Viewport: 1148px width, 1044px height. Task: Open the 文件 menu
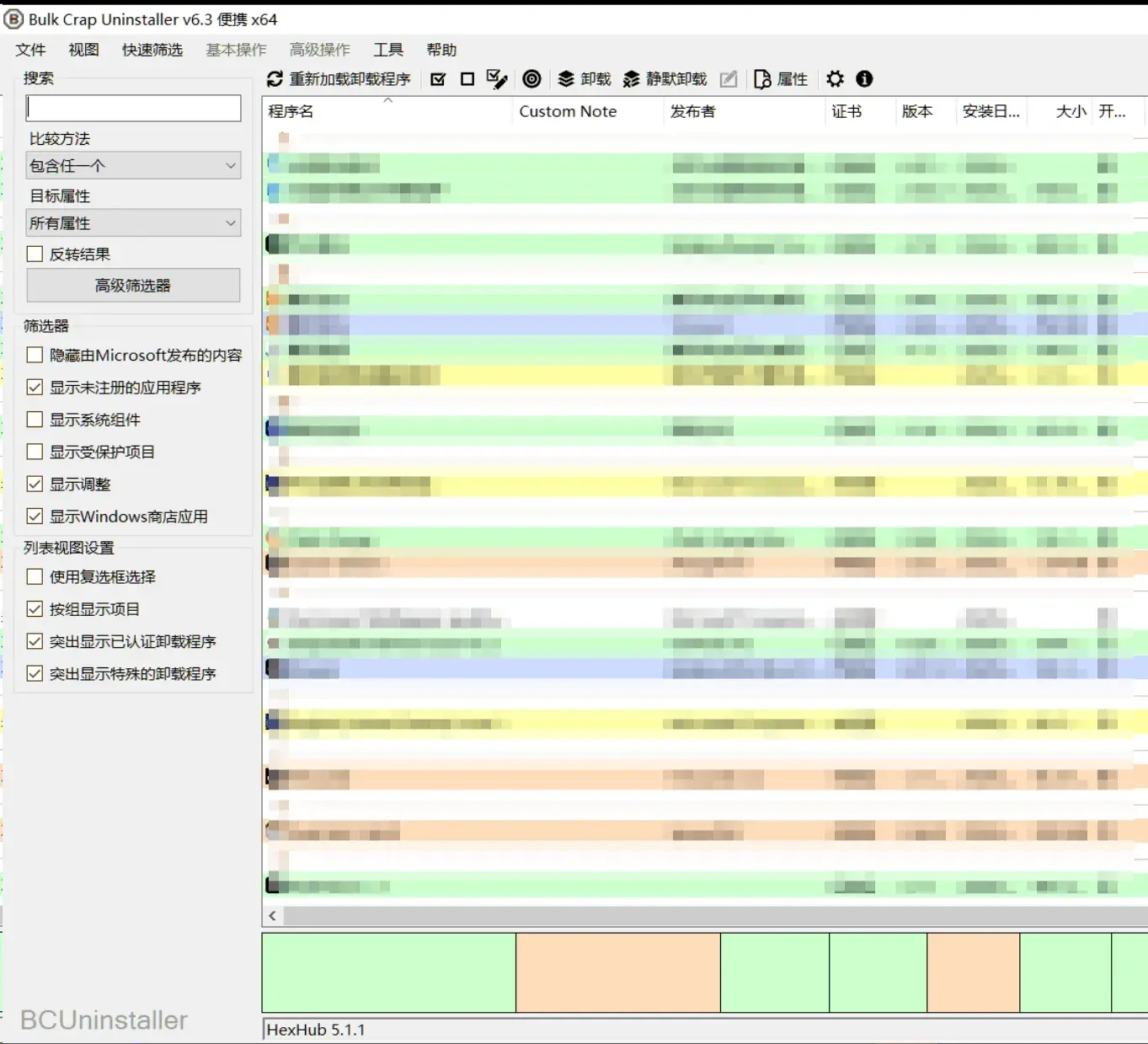click(30, 50)
